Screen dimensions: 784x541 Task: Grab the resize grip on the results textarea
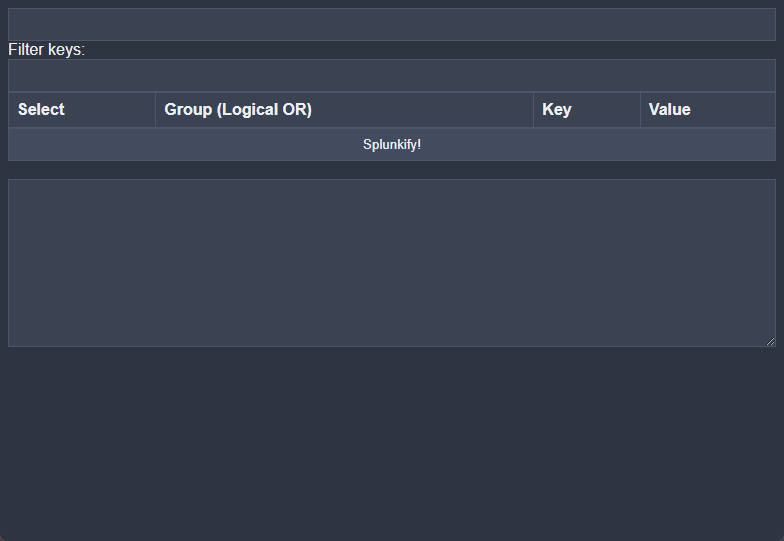pyautogui.click(x=770, y=341)
